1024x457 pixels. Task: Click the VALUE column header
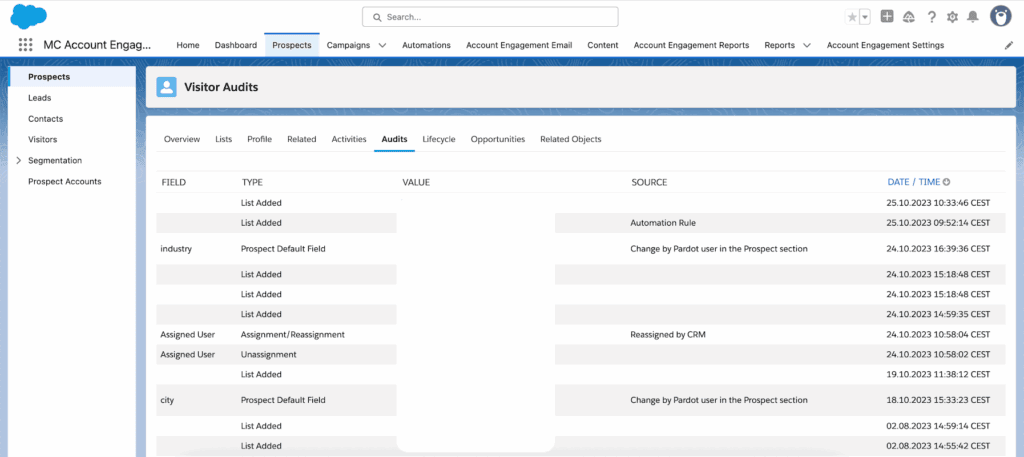pyautogui.click(x=416, y=182)
